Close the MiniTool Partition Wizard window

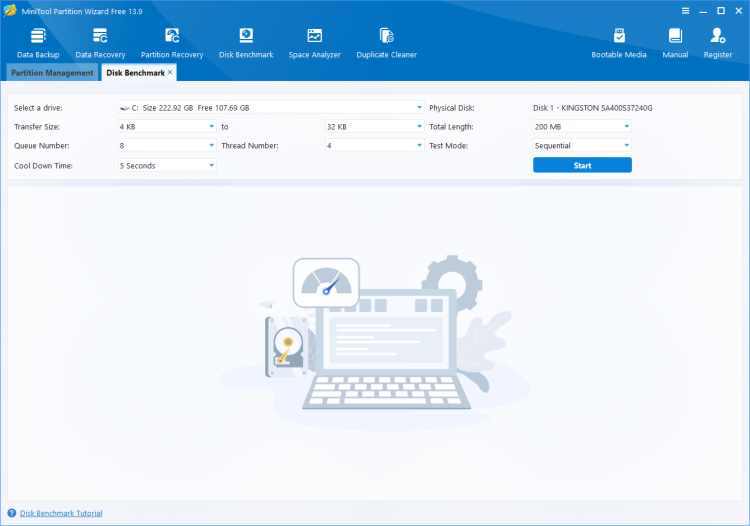[739, 11]
